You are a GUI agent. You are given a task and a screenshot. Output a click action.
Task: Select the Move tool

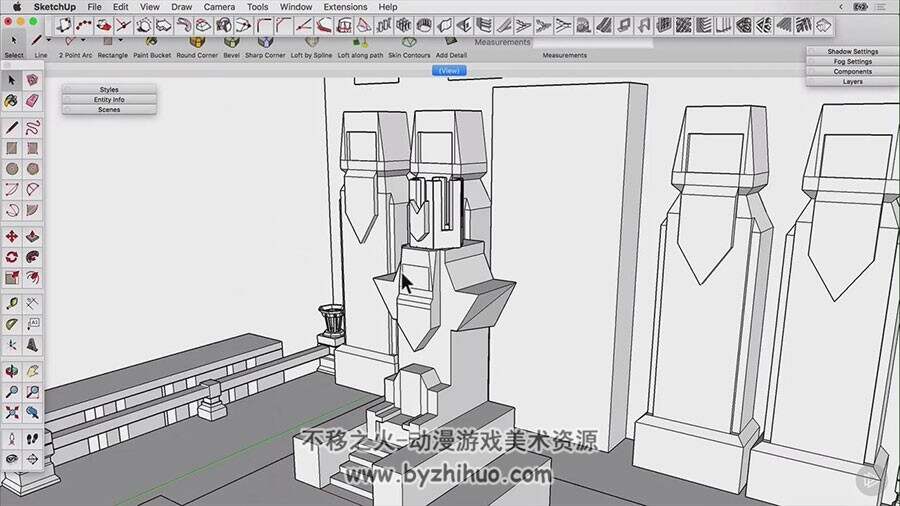click(12, 236)
